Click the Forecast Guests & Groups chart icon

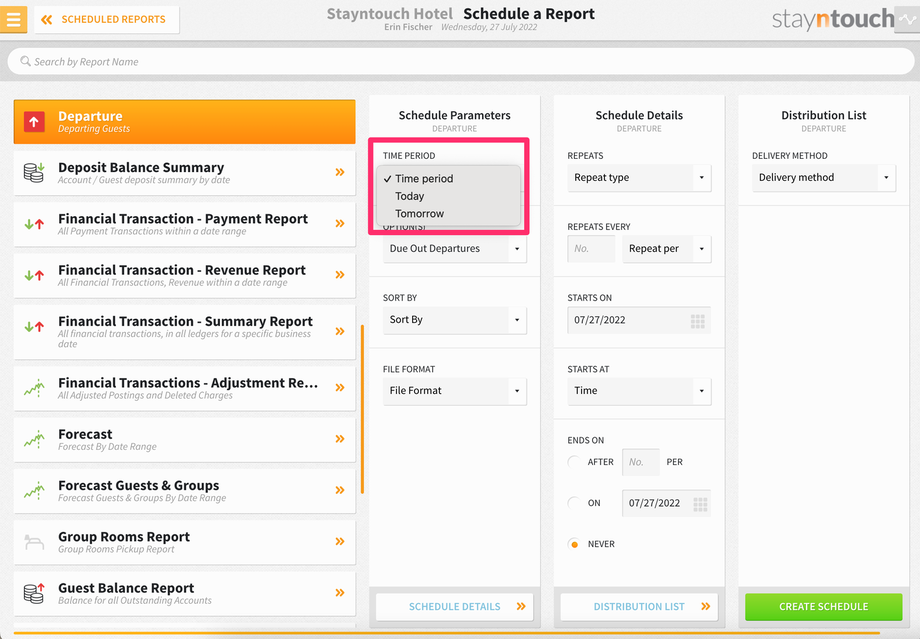click(34, 490)
